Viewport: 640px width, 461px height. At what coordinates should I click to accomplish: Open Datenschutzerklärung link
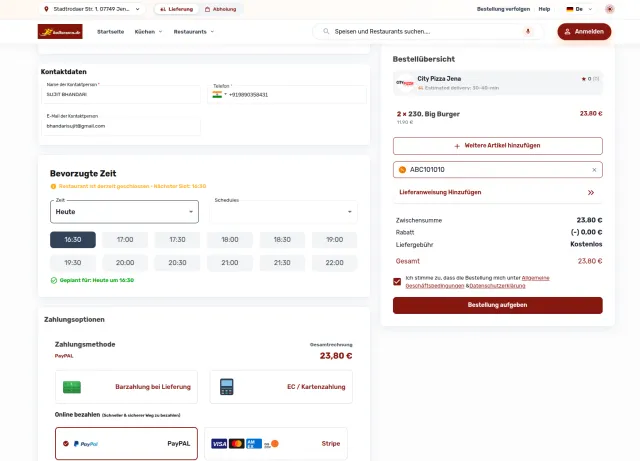point(497,286)
